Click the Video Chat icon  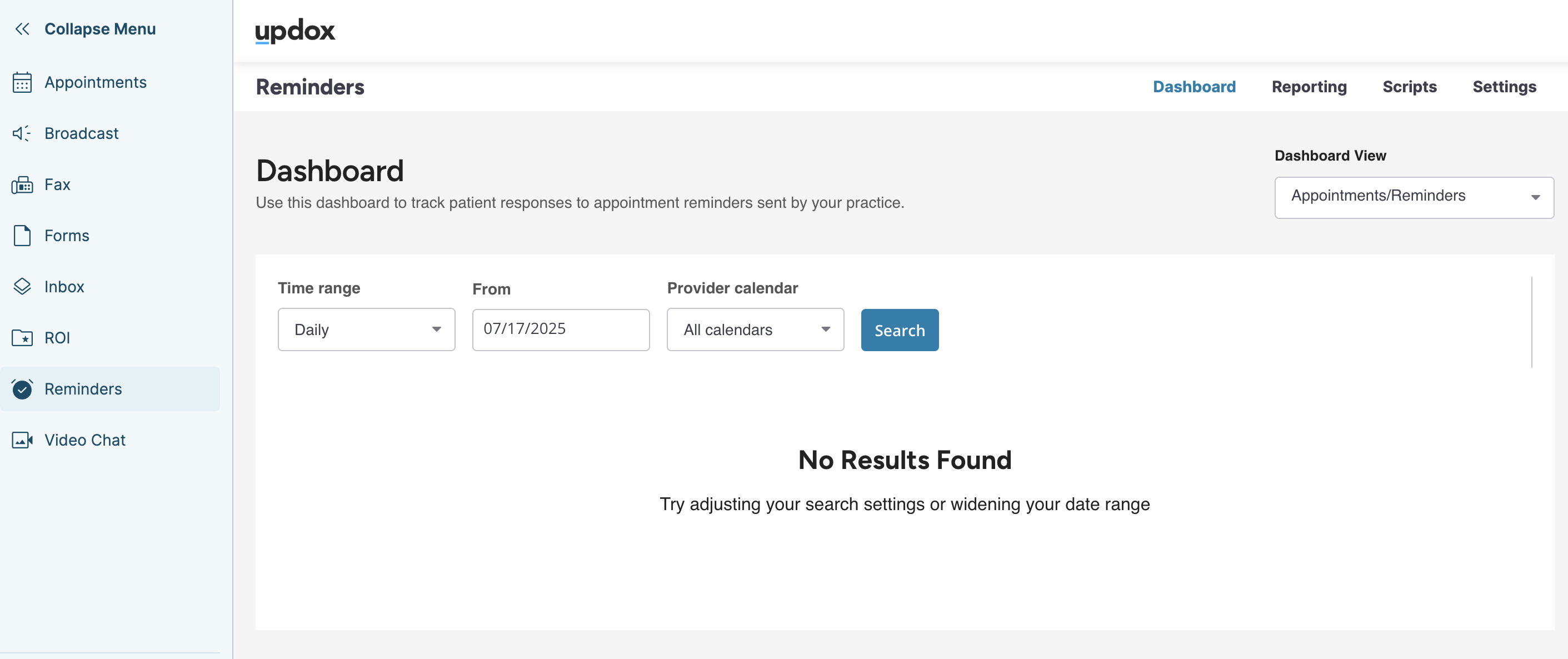[23, 440]
